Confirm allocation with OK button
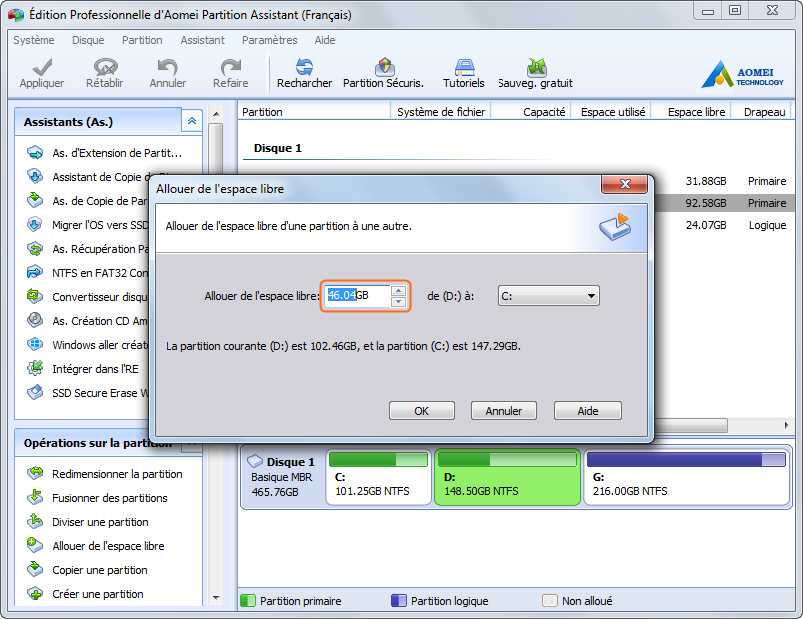 [421, 411]
